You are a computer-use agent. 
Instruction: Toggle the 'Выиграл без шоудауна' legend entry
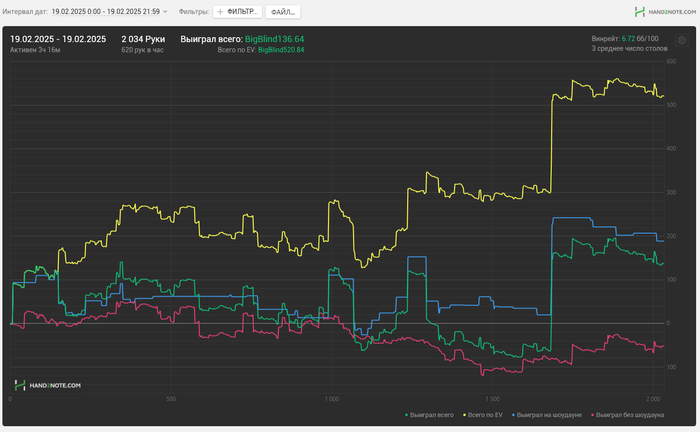point(627,415)
